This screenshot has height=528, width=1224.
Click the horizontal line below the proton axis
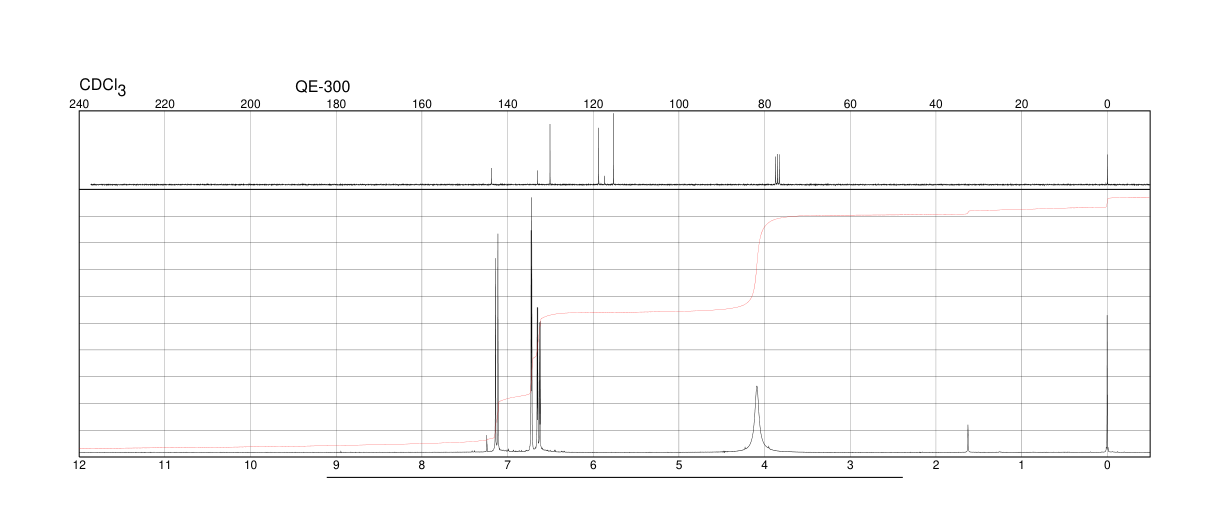615,477
